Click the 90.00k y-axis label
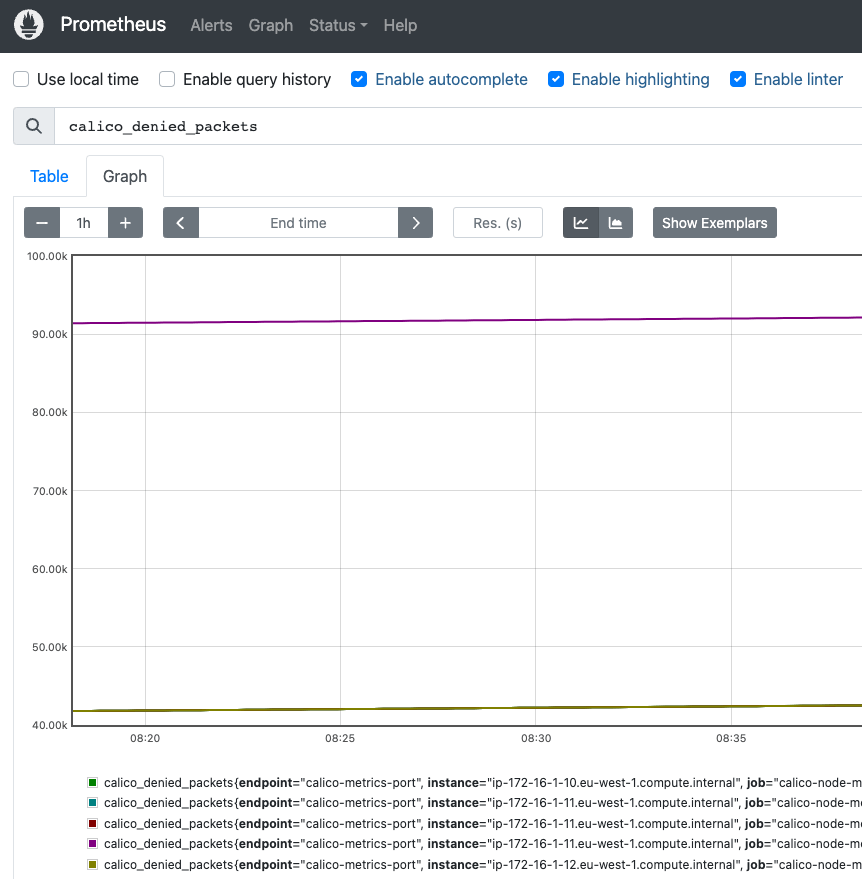The height and width of the screenshot is (879, 862). tap(49, 334)
